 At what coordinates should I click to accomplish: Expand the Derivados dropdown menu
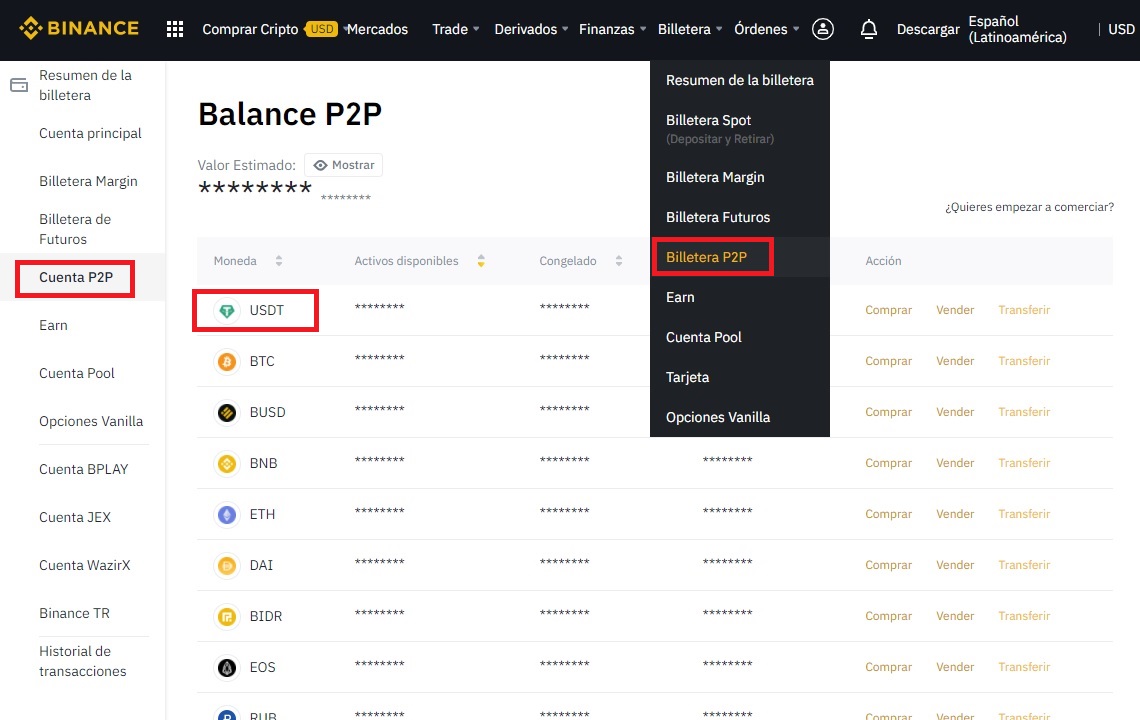pyautogui.click(x=531, y=29)
